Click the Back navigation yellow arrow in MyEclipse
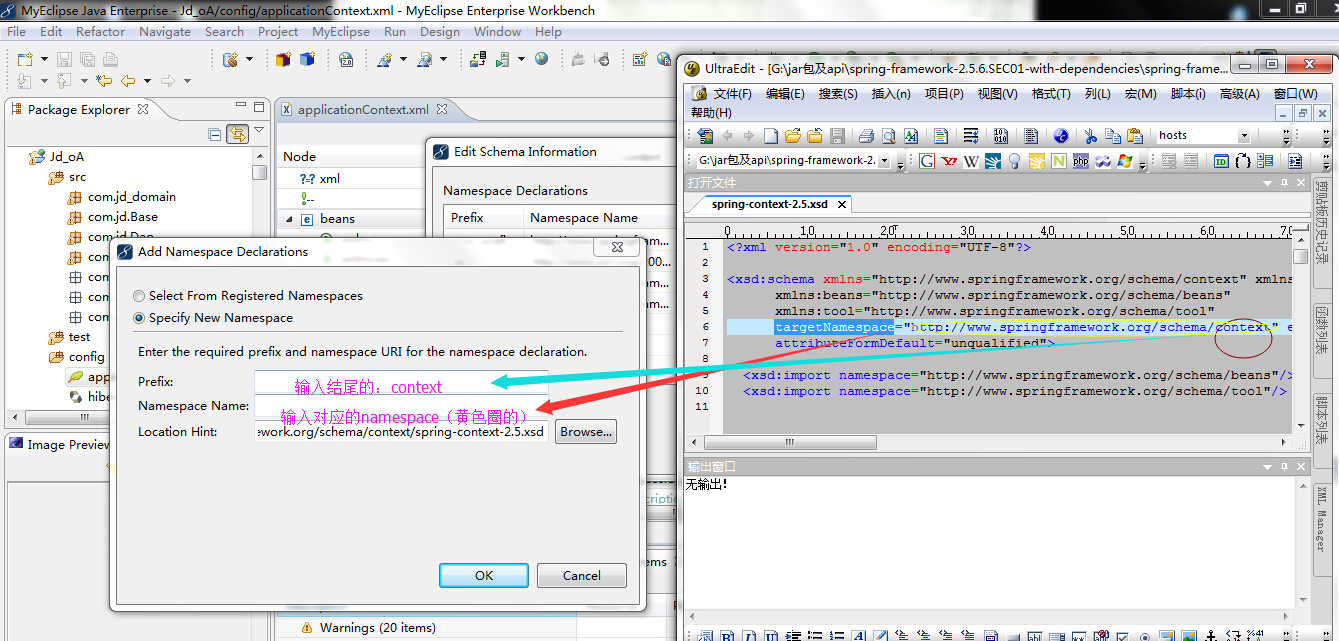The width and height of the screenshot is (1339, 641). point(127,81)
